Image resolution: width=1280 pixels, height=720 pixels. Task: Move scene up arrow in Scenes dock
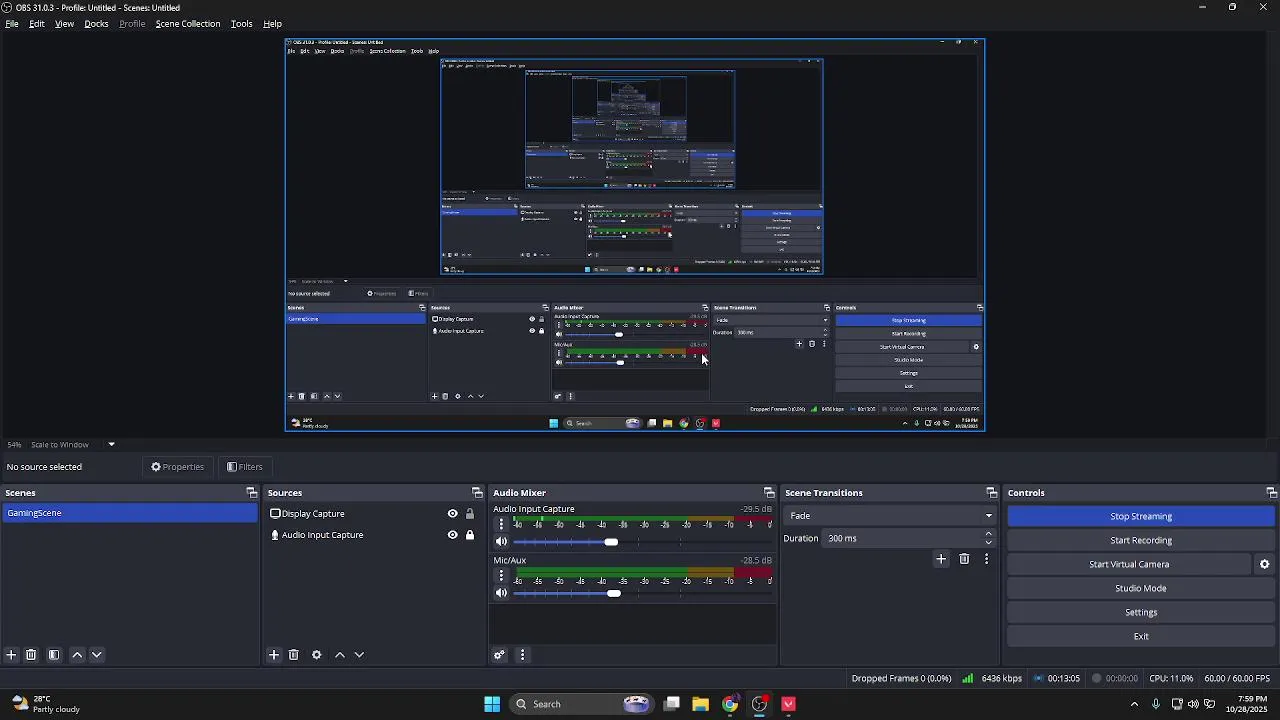pos(77,655)
